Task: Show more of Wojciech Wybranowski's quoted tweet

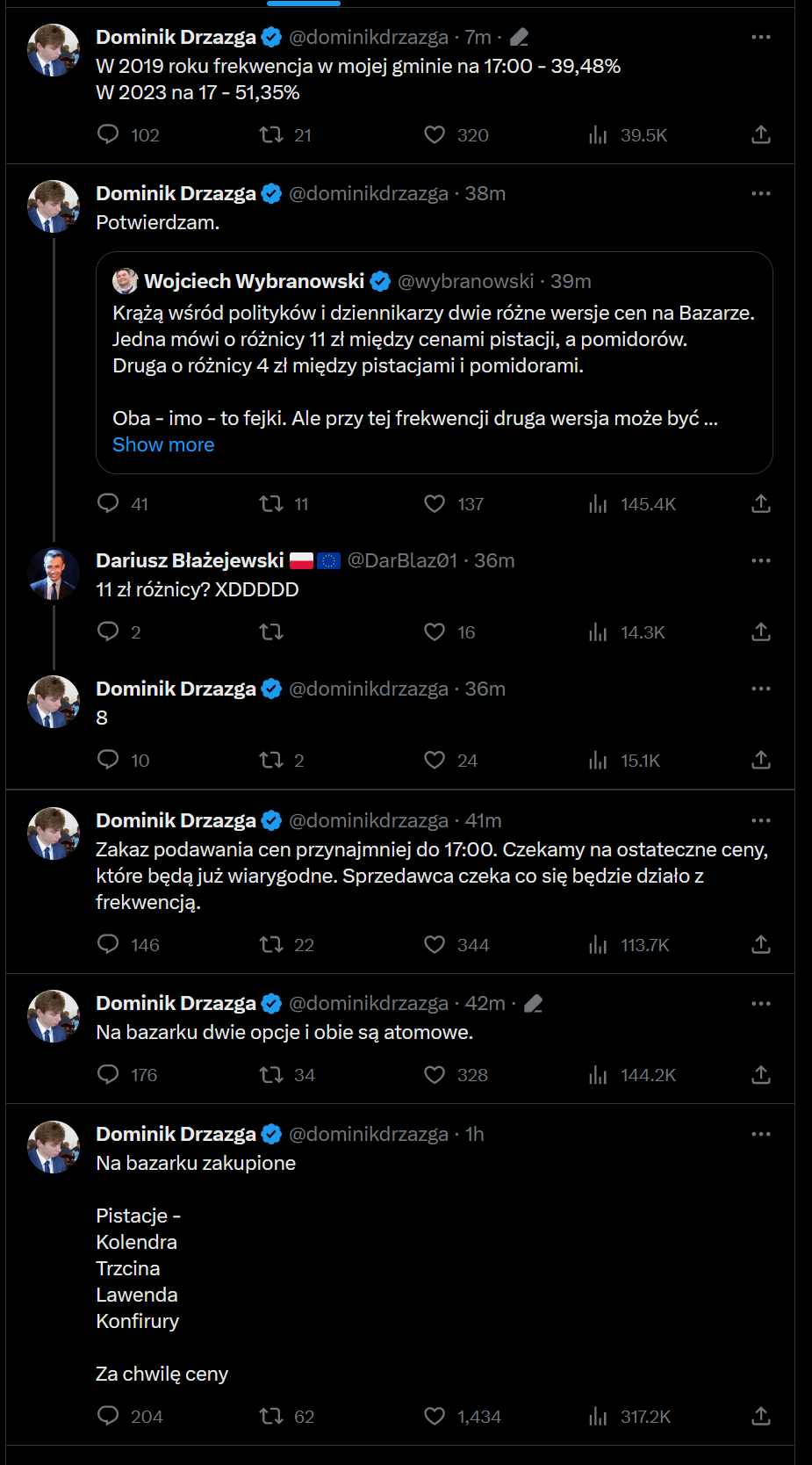Action: click(163, 445)
